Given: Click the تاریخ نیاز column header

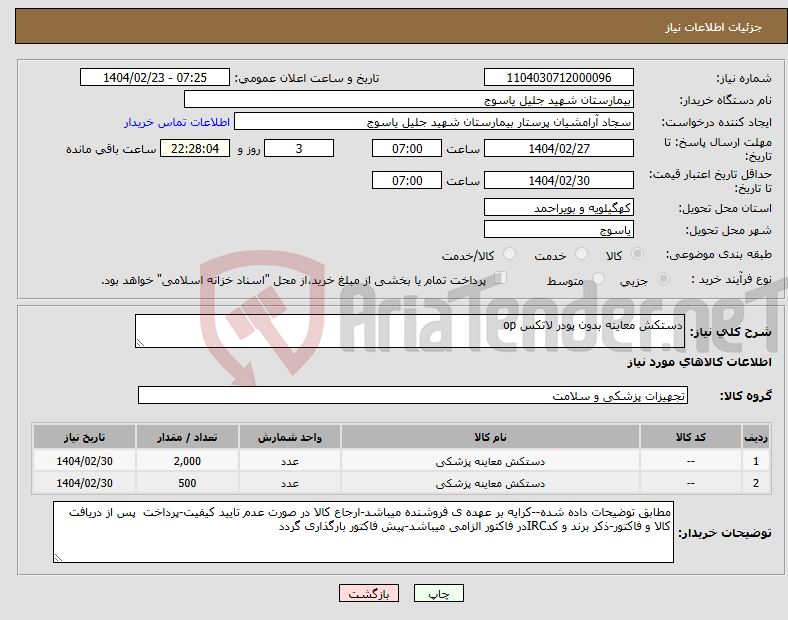Looking at the screenshot, I should coord(84,437).
